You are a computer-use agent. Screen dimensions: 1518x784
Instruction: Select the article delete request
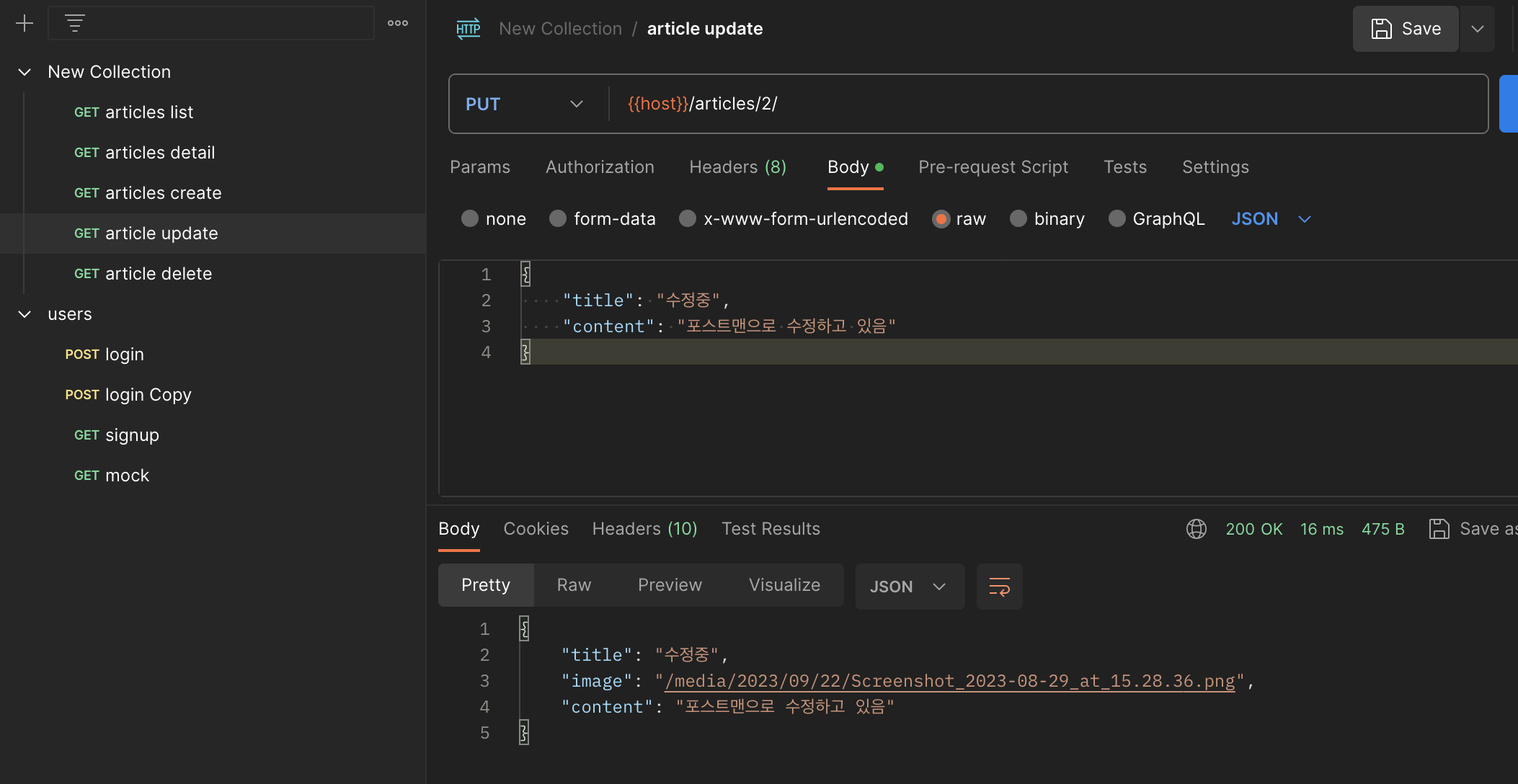pyautogui.click(x=159, y=274)
